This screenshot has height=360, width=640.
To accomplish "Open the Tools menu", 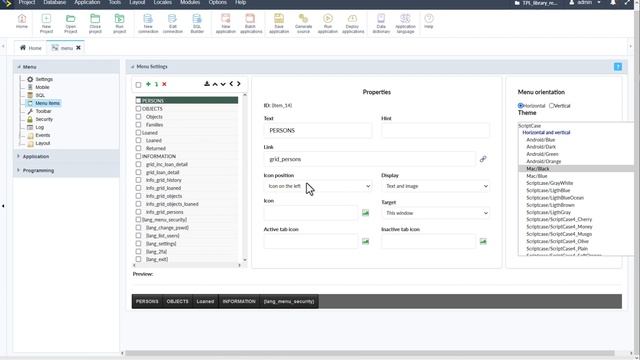I will (x=115, y=2).
